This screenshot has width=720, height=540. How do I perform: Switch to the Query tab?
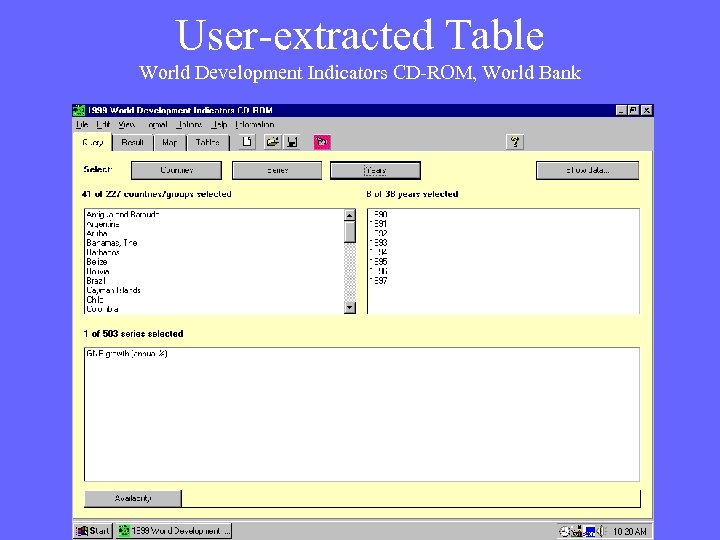click(93, 142)
